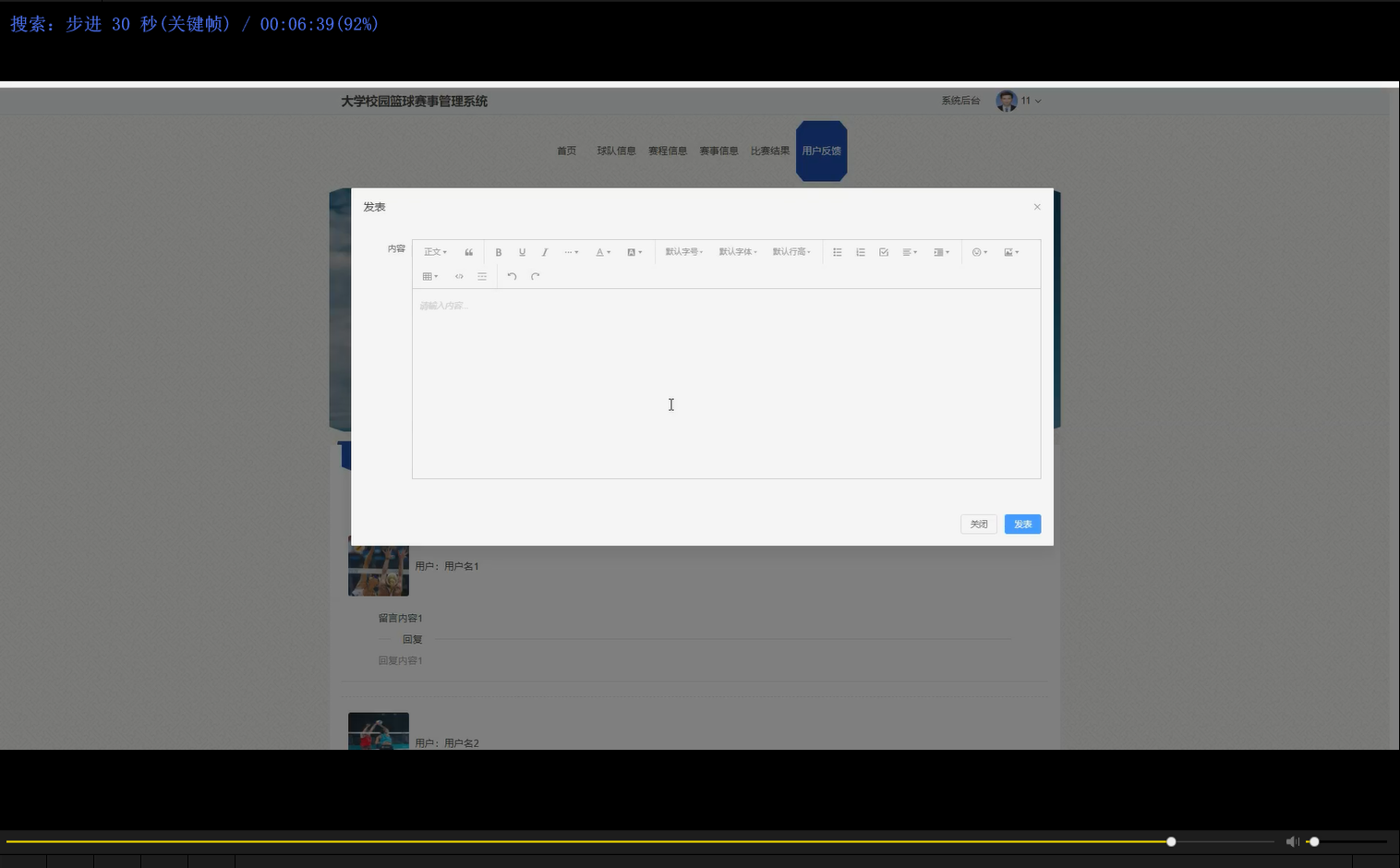Undo the last edit
Image resolution: width=1400 pixels, height=868 pixels.
(x=512, y=276)
